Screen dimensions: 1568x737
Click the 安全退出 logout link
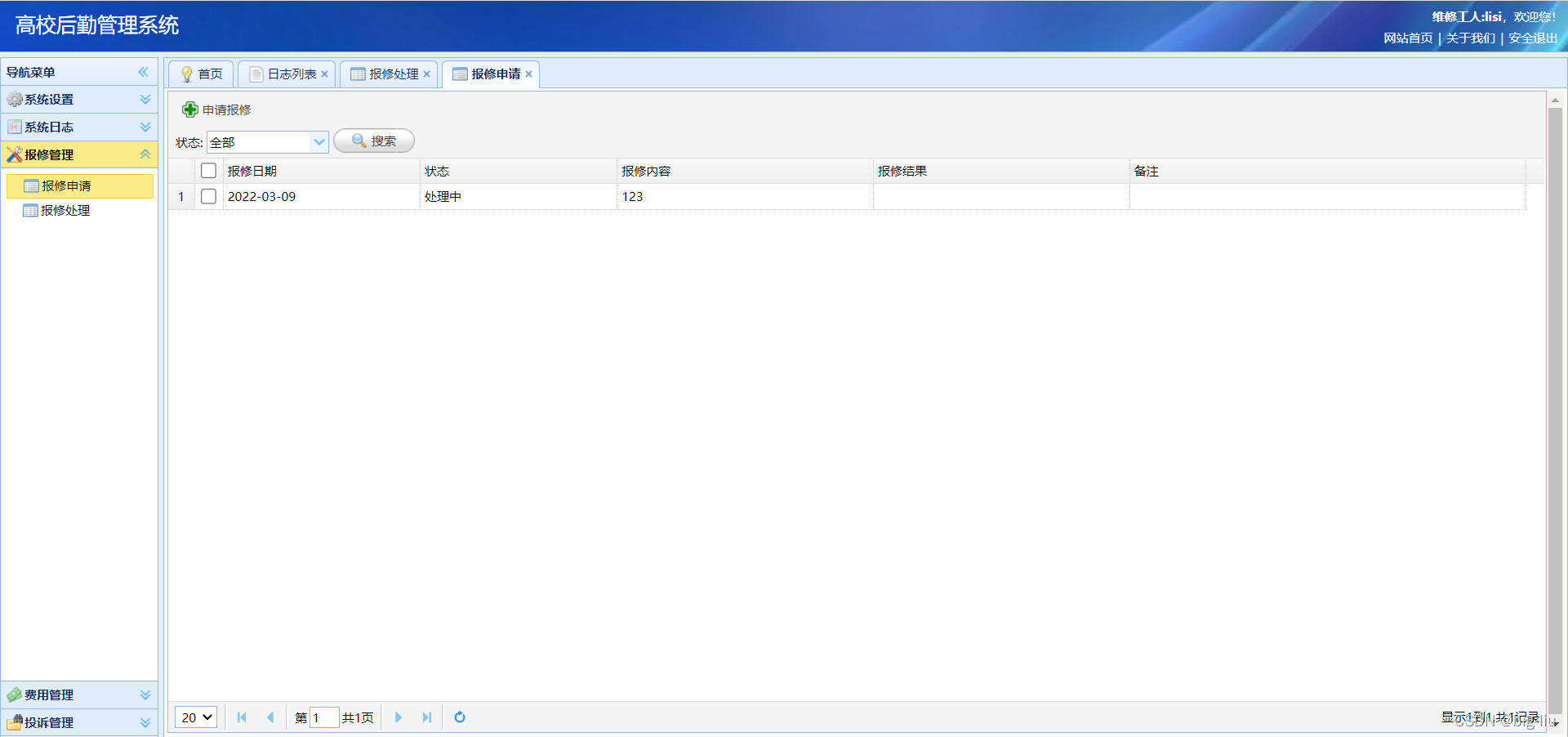coord(1533,38)
